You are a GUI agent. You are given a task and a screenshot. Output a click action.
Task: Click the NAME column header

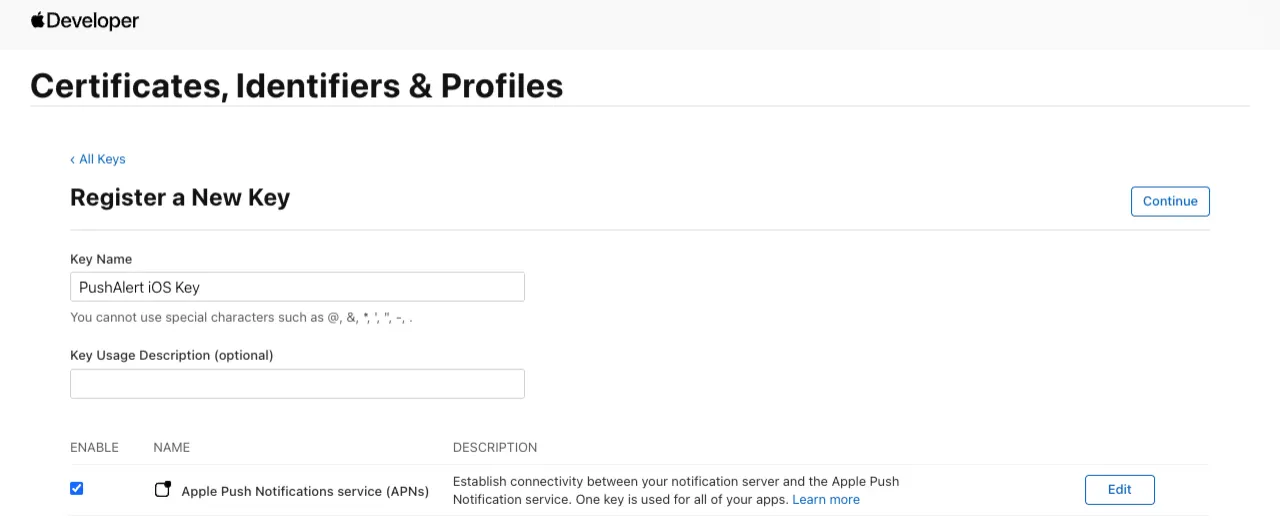[172, 447]
